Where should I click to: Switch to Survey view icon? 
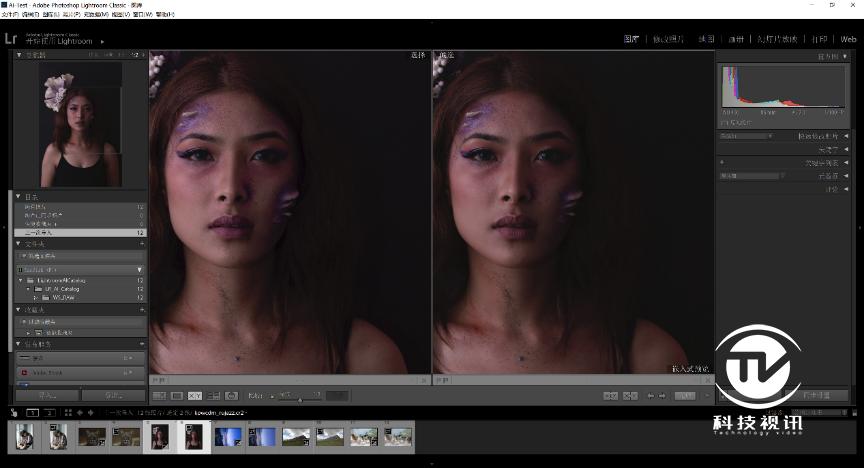(x=213, y=396)
